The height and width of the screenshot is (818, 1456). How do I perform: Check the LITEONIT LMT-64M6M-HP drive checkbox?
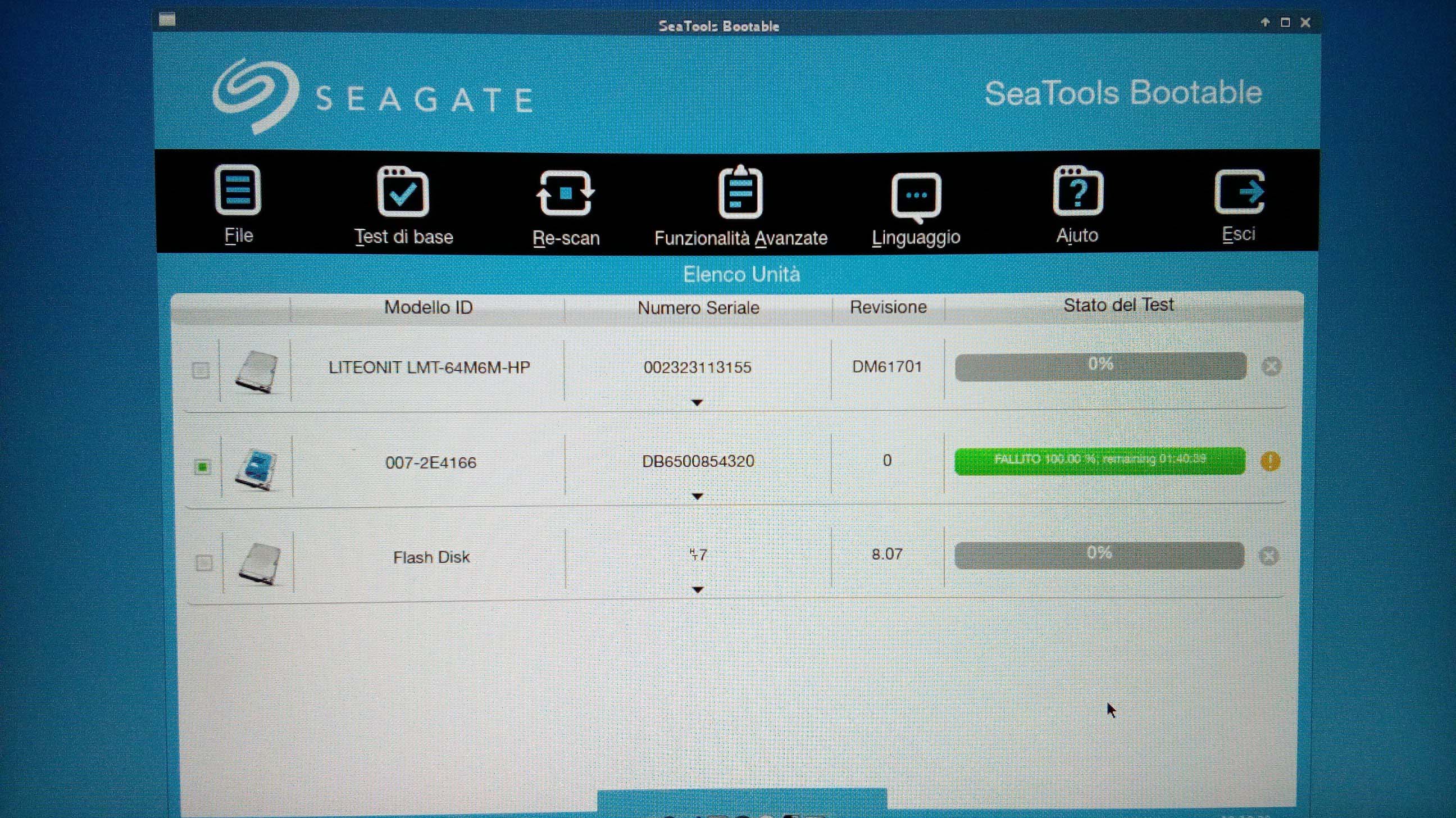pos(201,370)
